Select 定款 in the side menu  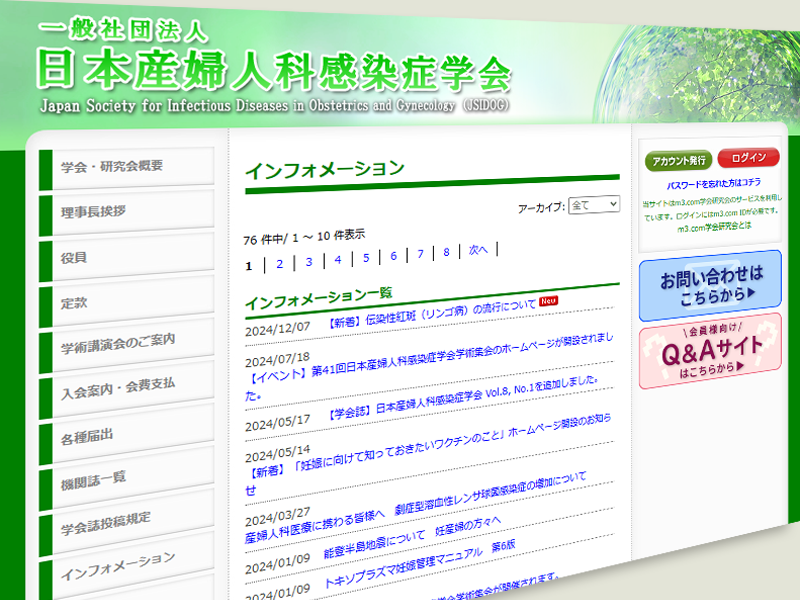[x=74, y=302]
